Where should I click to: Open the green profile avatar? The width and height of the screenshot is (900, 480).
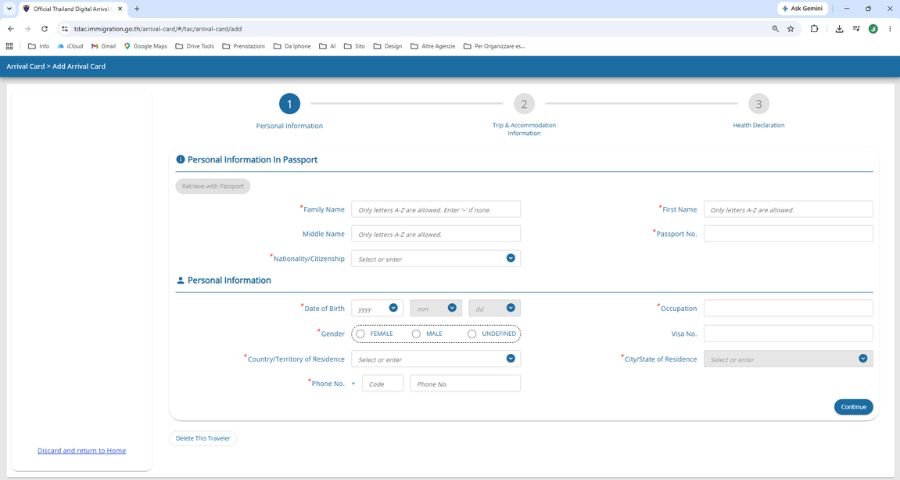point(873,29)
